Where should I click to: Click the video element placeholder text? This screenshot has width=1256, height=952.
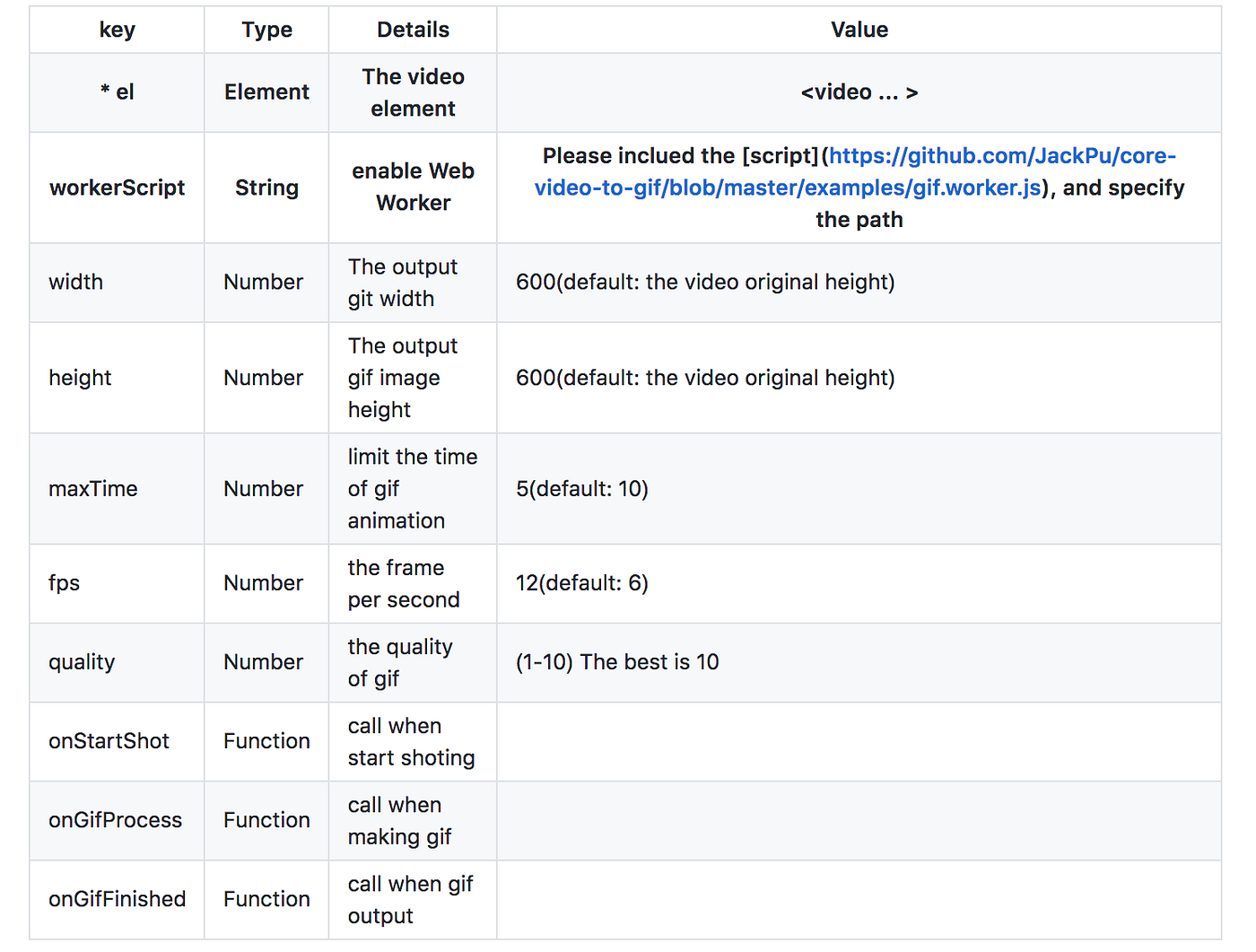pyautogui.click(x=859, y=92)
